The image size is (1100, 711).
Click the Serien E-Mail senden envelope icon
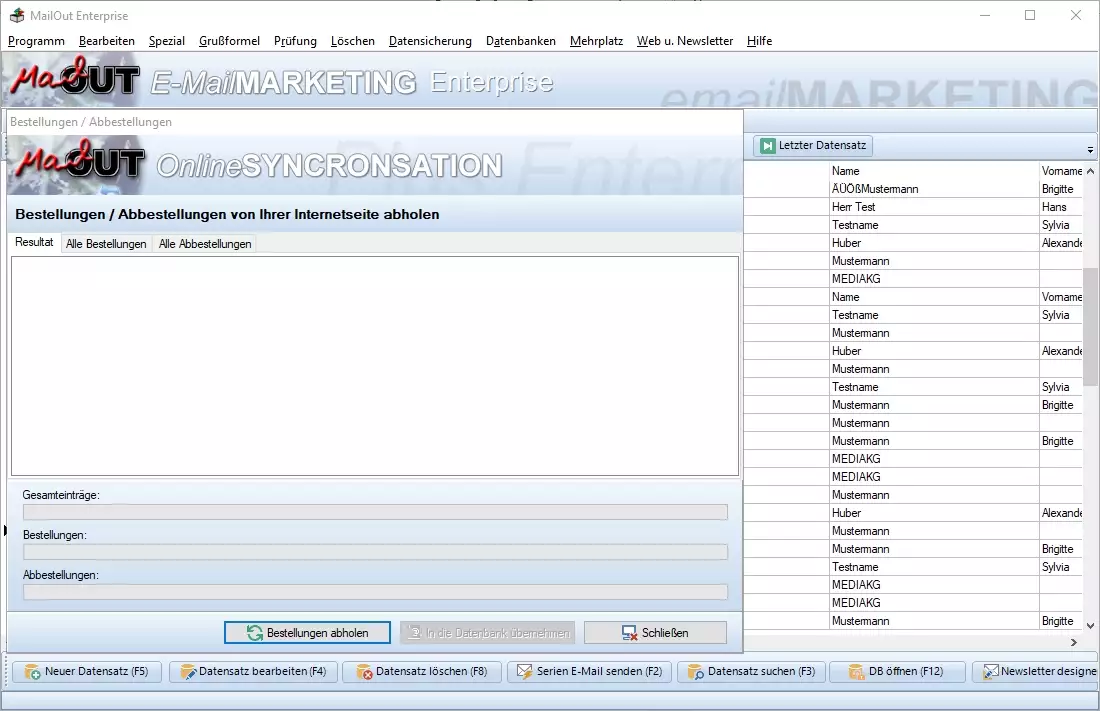point(524,672)
